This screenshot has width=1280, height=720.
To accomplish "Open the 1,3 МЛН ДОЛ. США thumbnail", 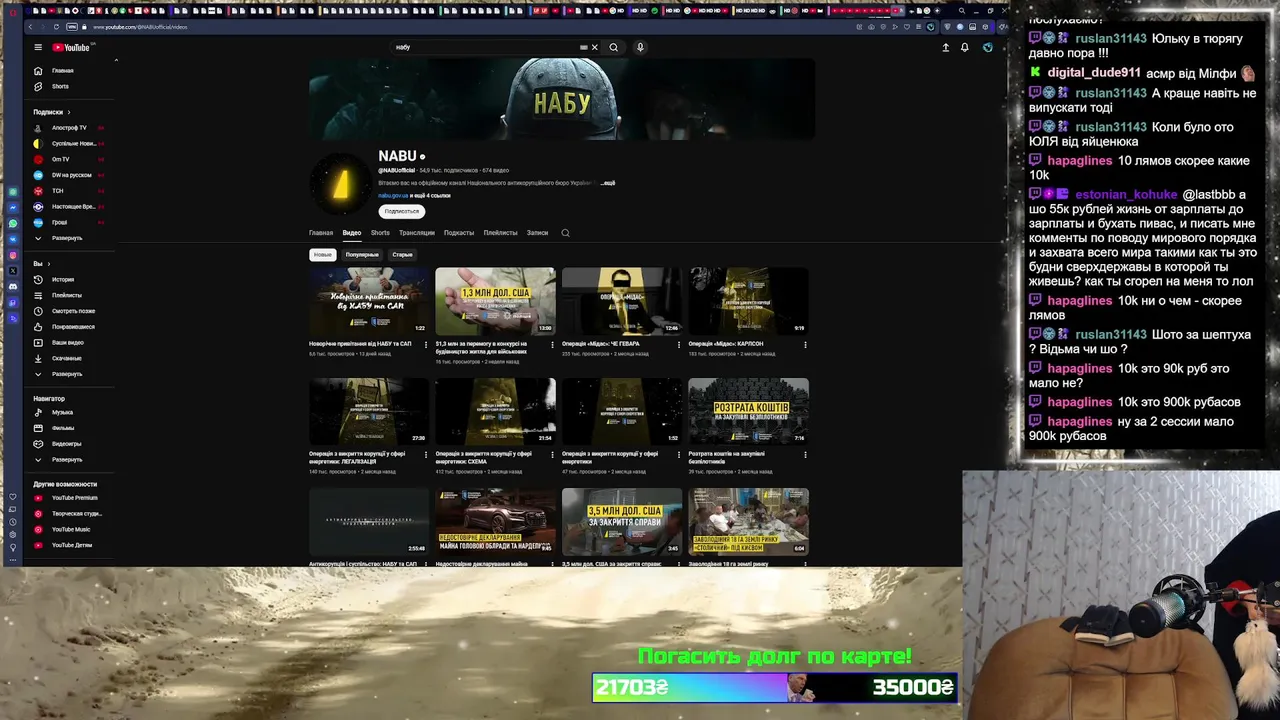I will [495, 301].
